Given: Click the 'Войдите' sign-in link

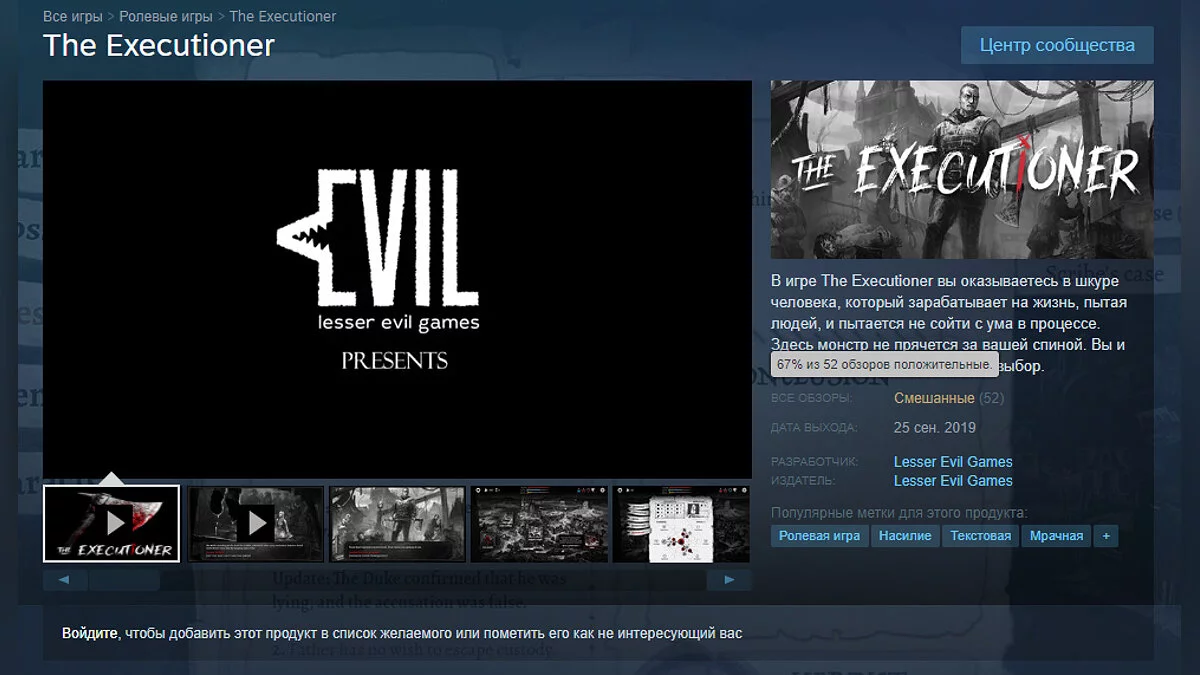Looking at the screenshot, I should coord(90,634).
